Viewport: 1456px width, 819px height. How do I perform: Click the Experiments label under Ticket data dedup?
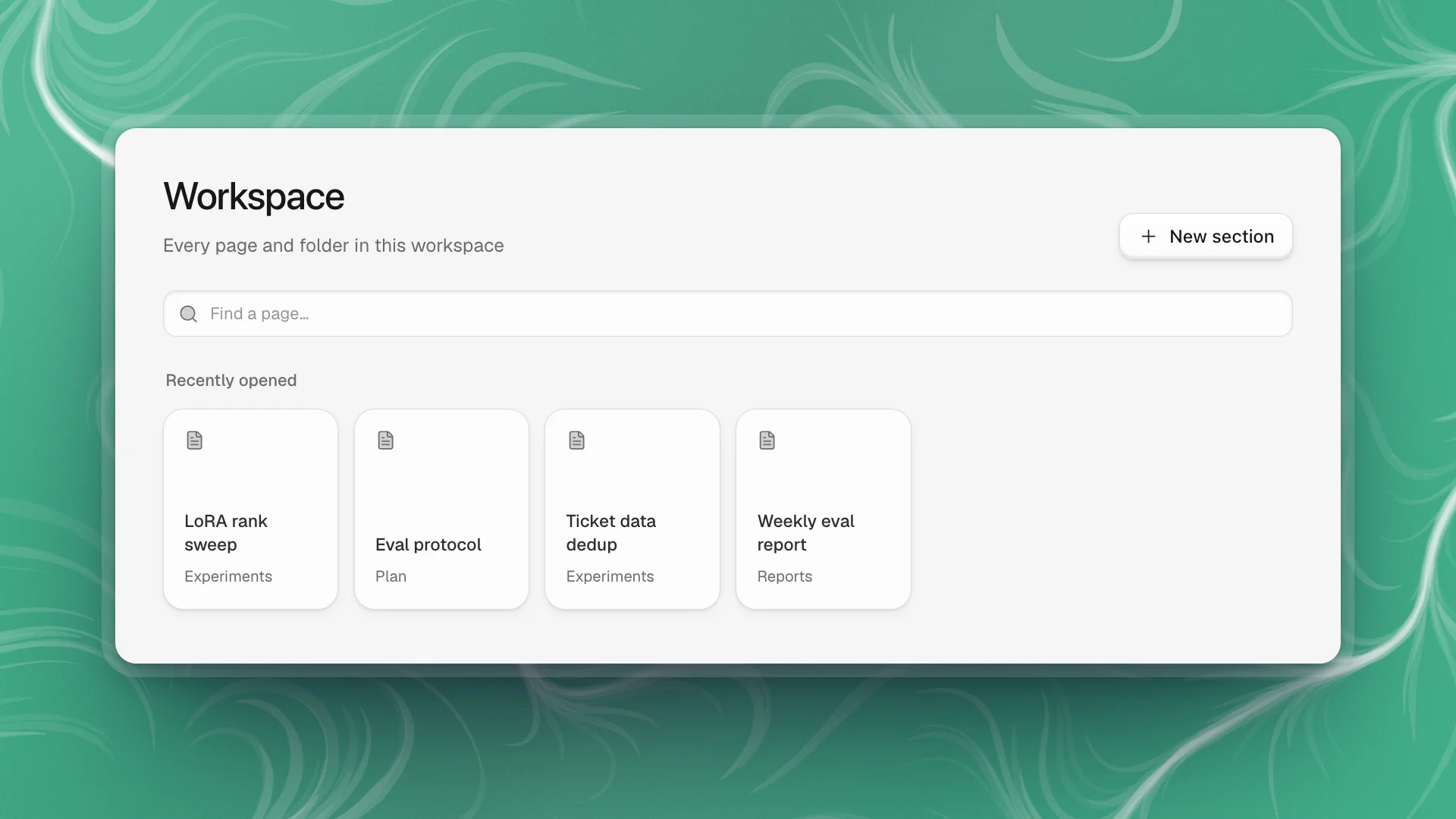[610, 576]
